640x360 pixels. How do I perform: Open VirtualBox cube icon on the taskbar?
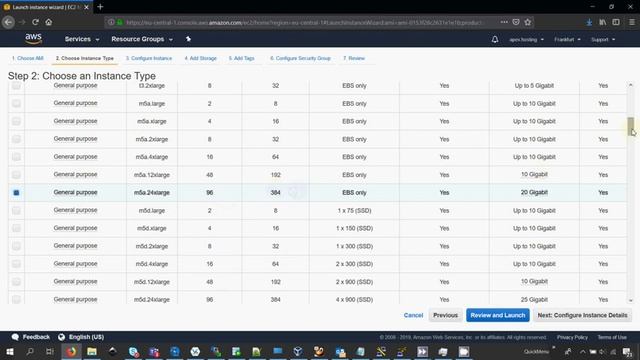[298, 351]
